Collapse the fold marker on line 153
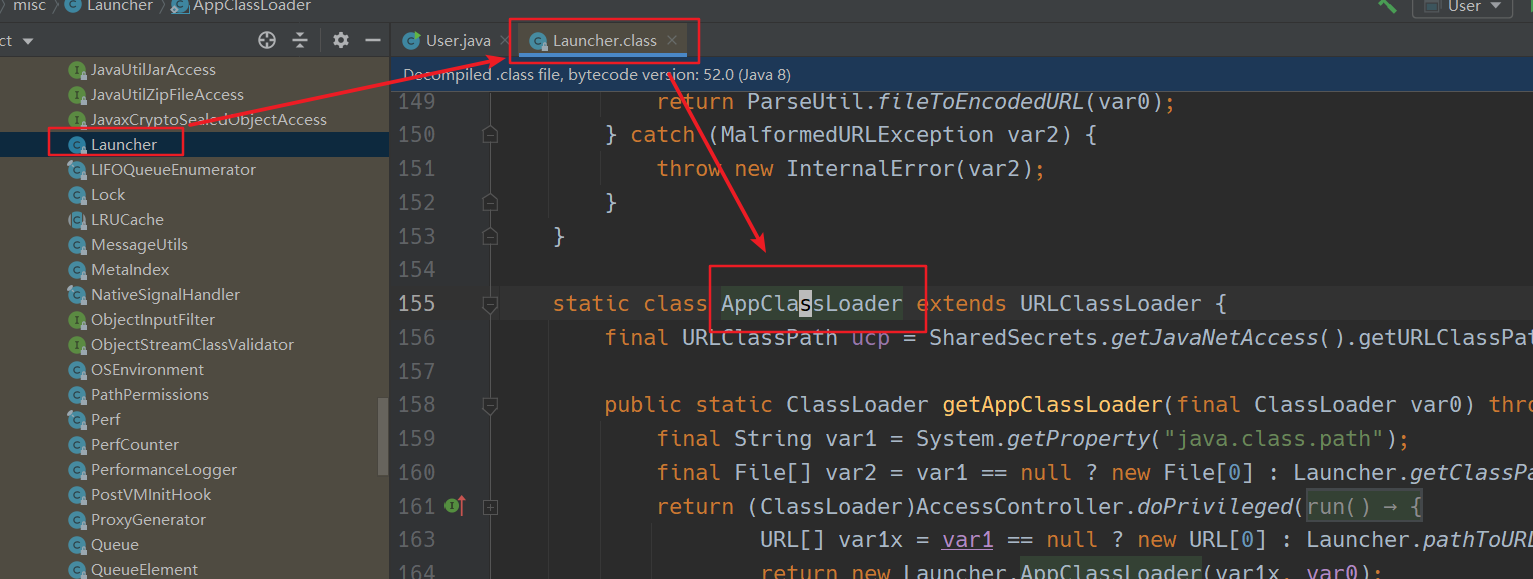This screenshot has height=579, width=1533. point(490,236)
